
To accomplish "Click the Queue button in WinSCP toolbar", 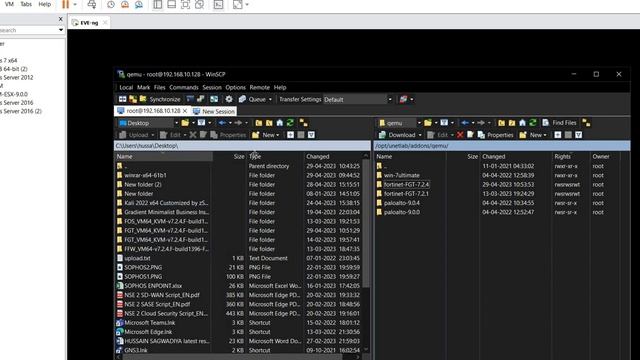I will click(253, 99).
